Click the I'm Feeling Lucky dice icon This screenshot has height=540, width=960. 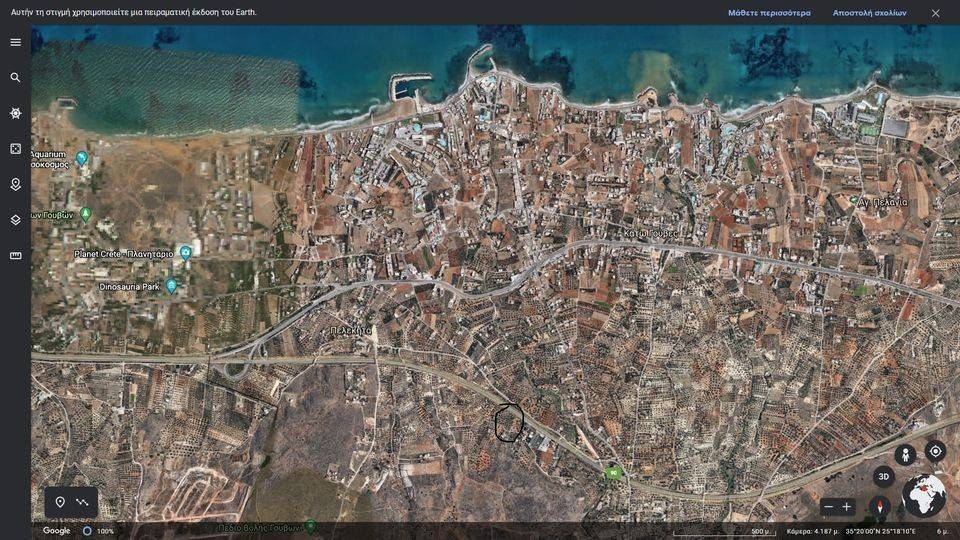click(x=15, y=149)
